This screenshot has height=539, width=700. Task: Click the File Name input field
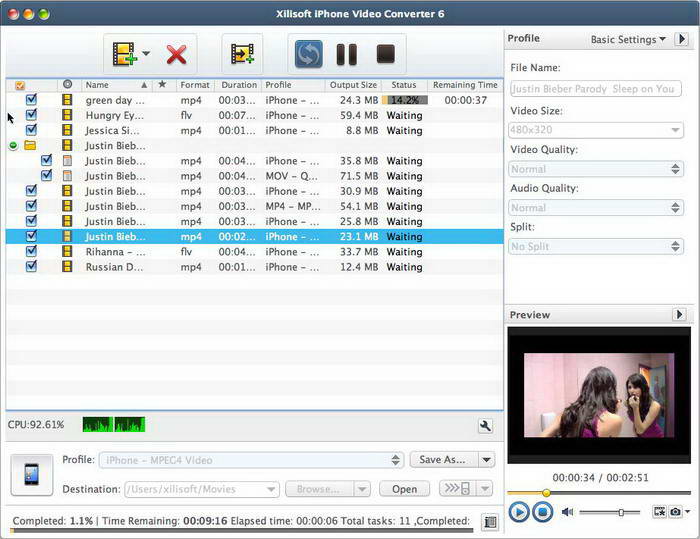point(596,88)
